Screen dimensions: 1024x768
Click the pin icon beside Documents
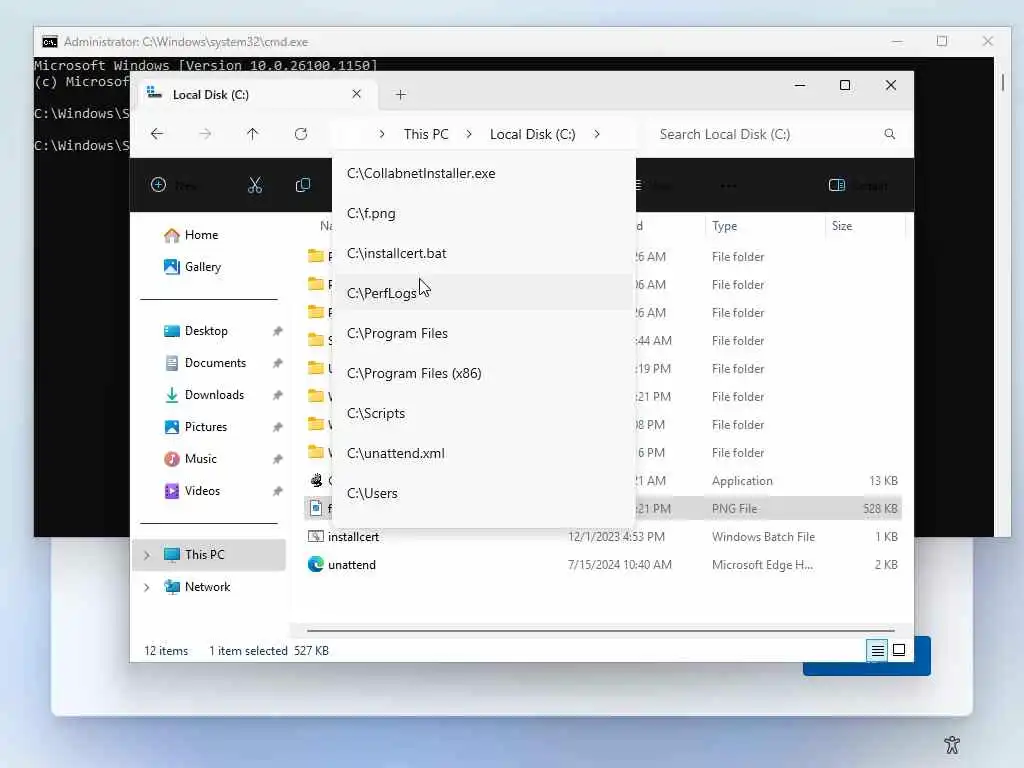(x=278, y=363)
